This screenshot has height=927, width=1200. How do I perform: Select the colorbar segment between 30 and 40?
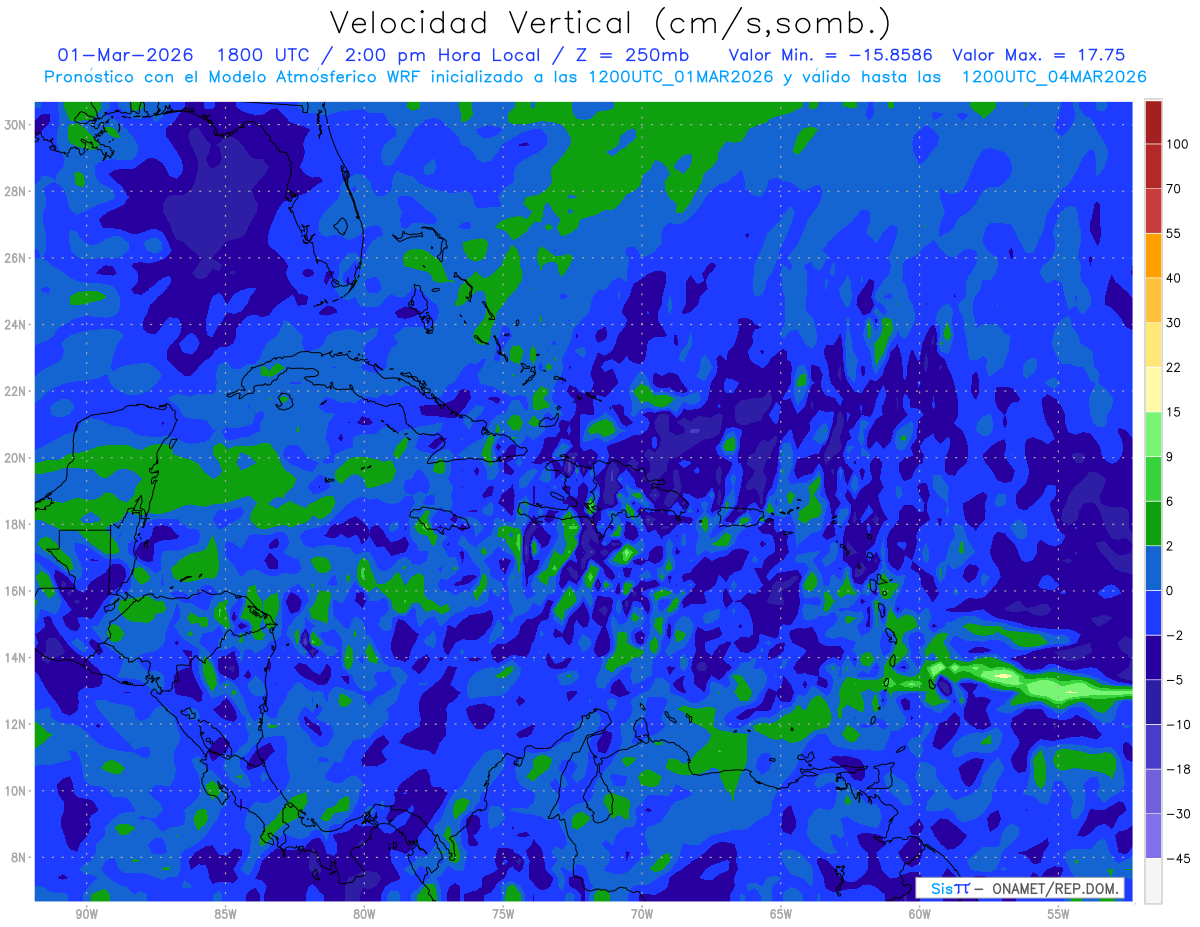[1153, 300]
